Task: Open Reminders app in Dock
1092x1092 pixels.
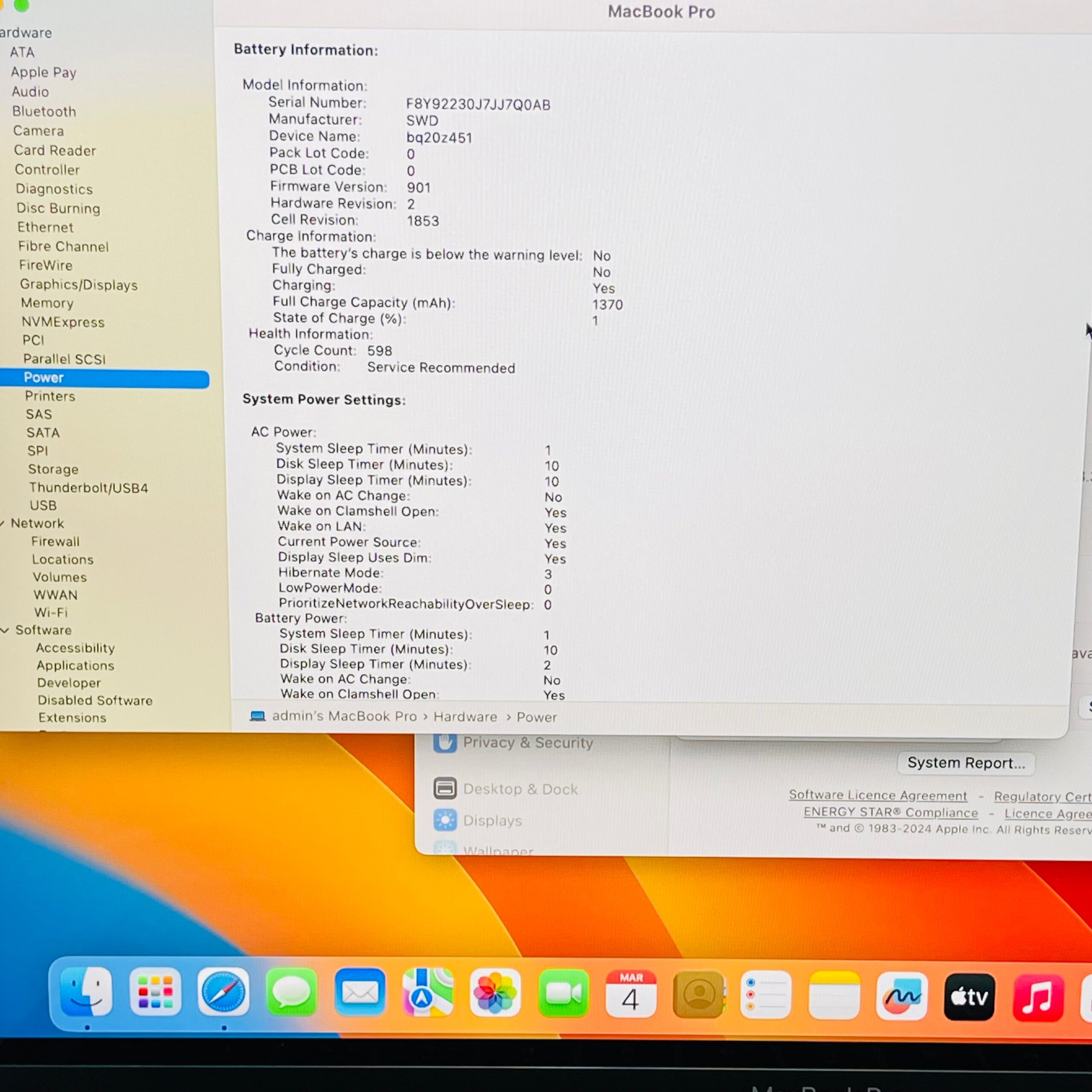Action: tap(767, 995)
